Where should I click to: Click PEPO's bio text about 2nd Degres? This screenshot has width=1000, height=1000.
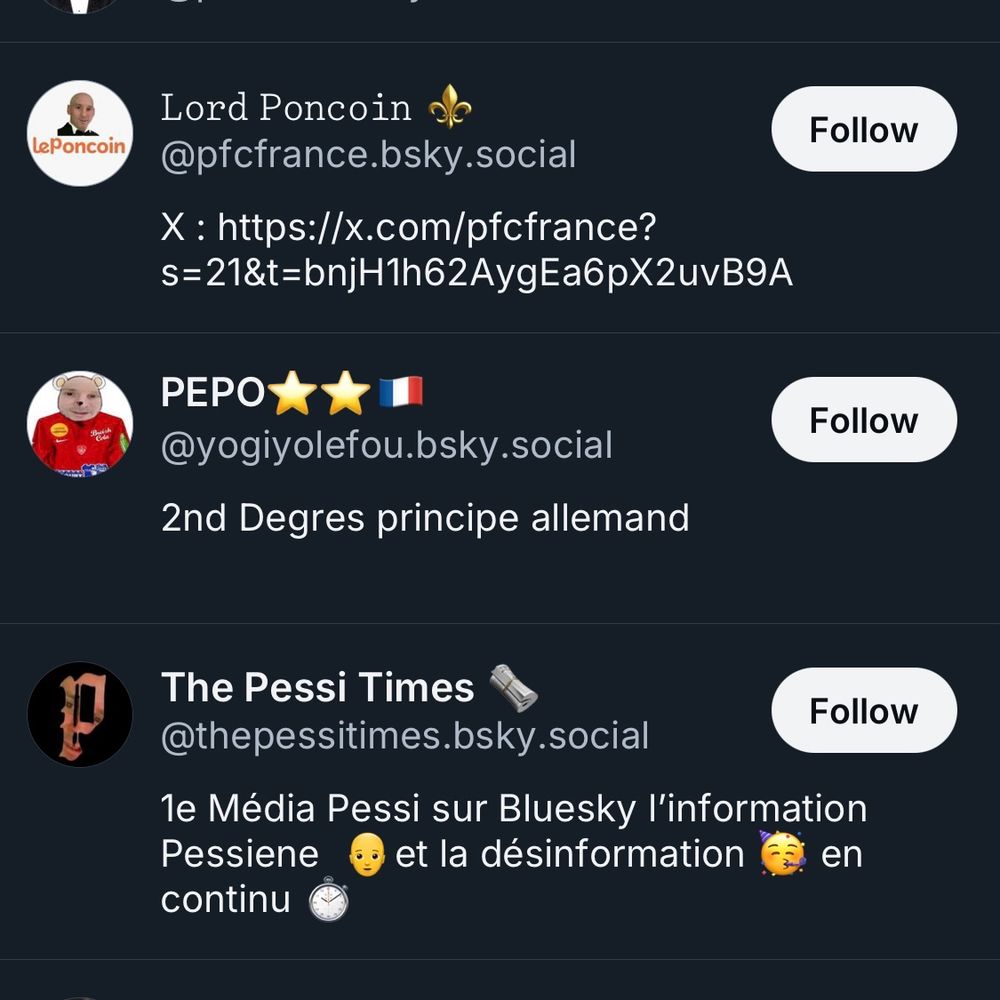pyautogui.click(x=425, y=518)
